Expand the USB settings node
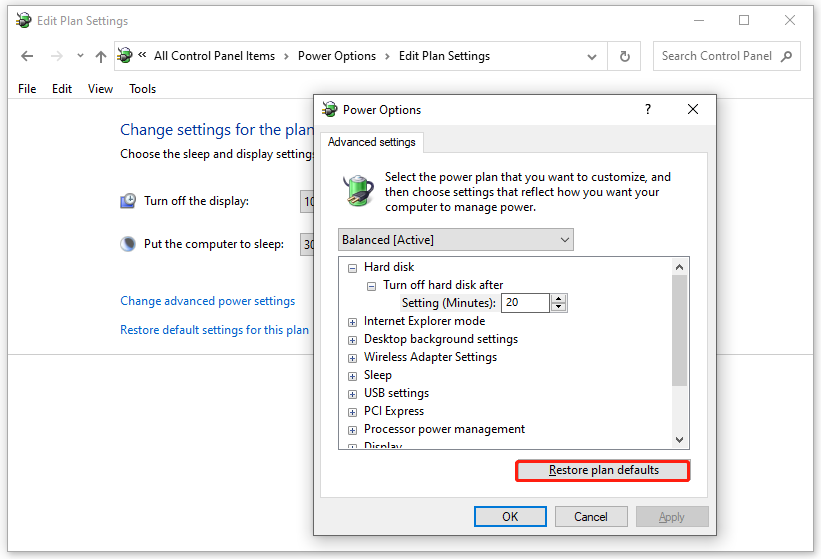 [352, 394]
